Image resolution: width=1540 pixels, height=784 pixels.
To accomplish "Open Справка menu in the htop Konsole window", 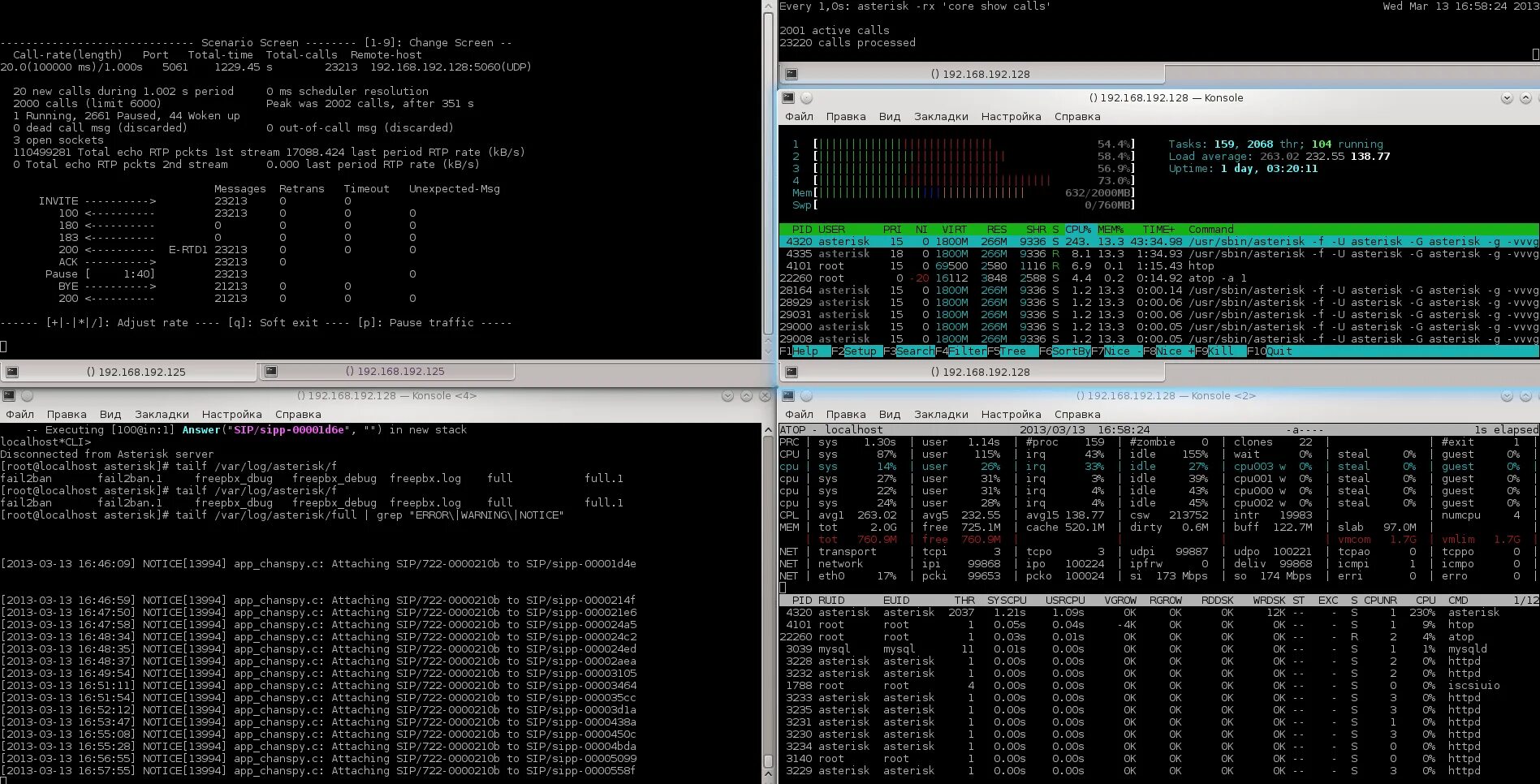I will click(1077, 116).
